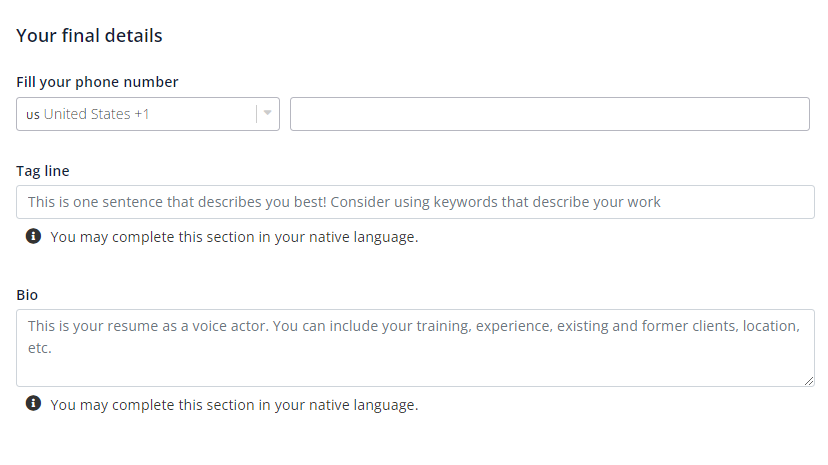Place cursor on 'etc.' in Bio placeholder

[x=40, y=348]
